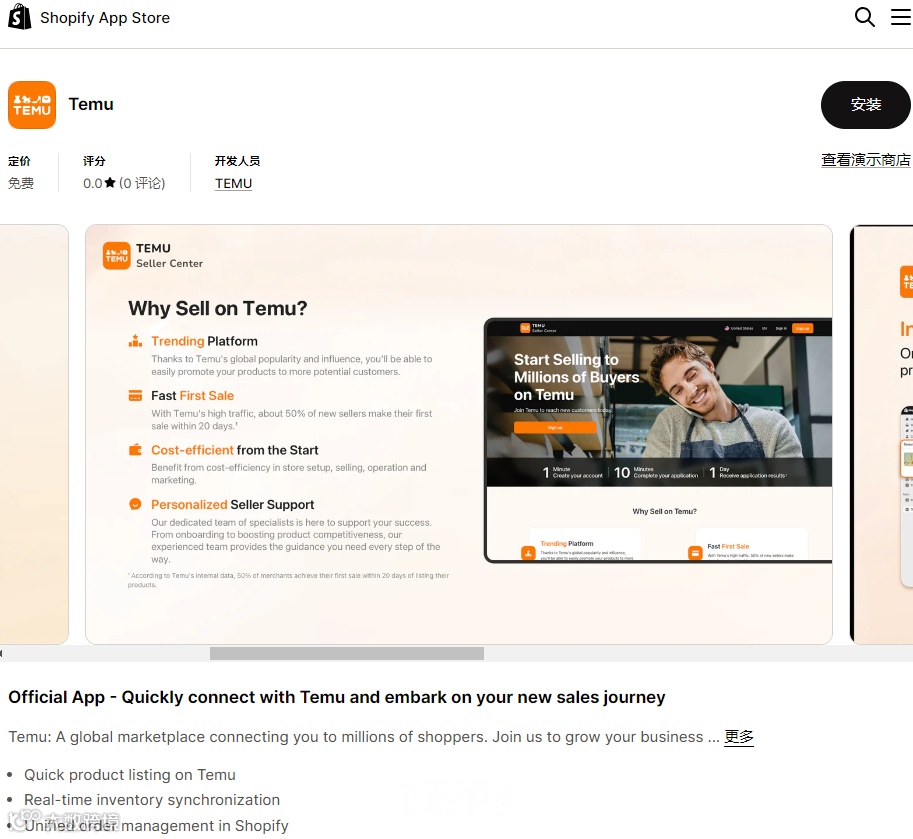Click the 安装 install button
This screenshot has width=913, height=839.
(865, 105)
